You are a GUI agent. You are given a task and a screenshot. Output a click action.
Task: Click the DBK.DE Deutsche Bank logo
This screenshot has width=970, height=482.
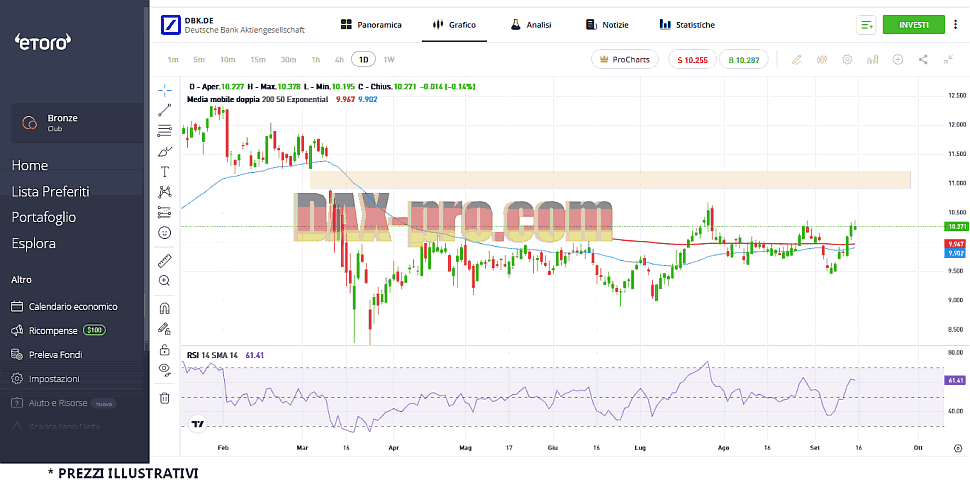[171, 25]
